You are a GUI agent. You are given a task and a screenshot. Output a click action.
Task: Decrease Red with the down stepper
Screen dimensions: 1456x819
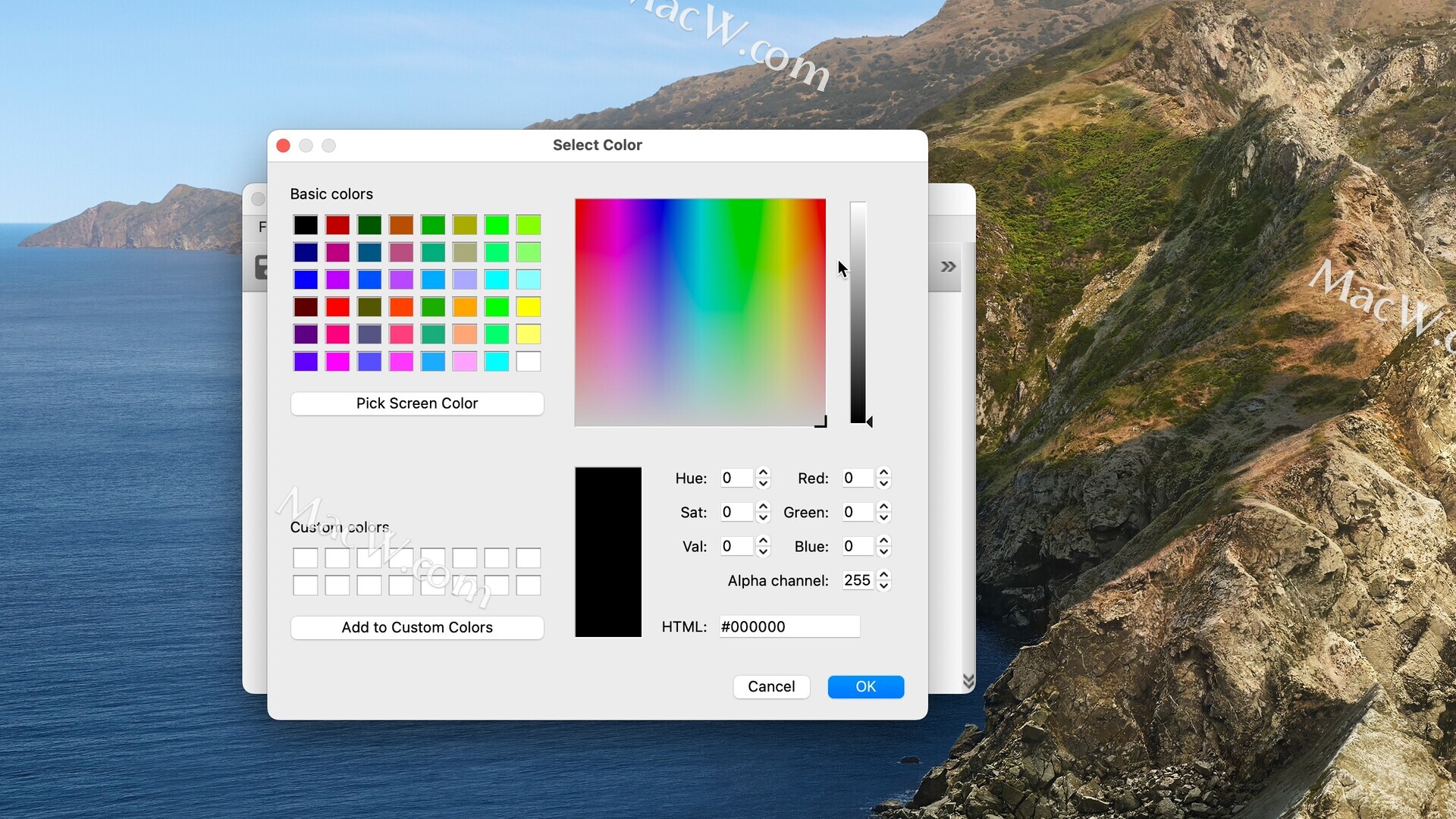click(x=883, y=483)
